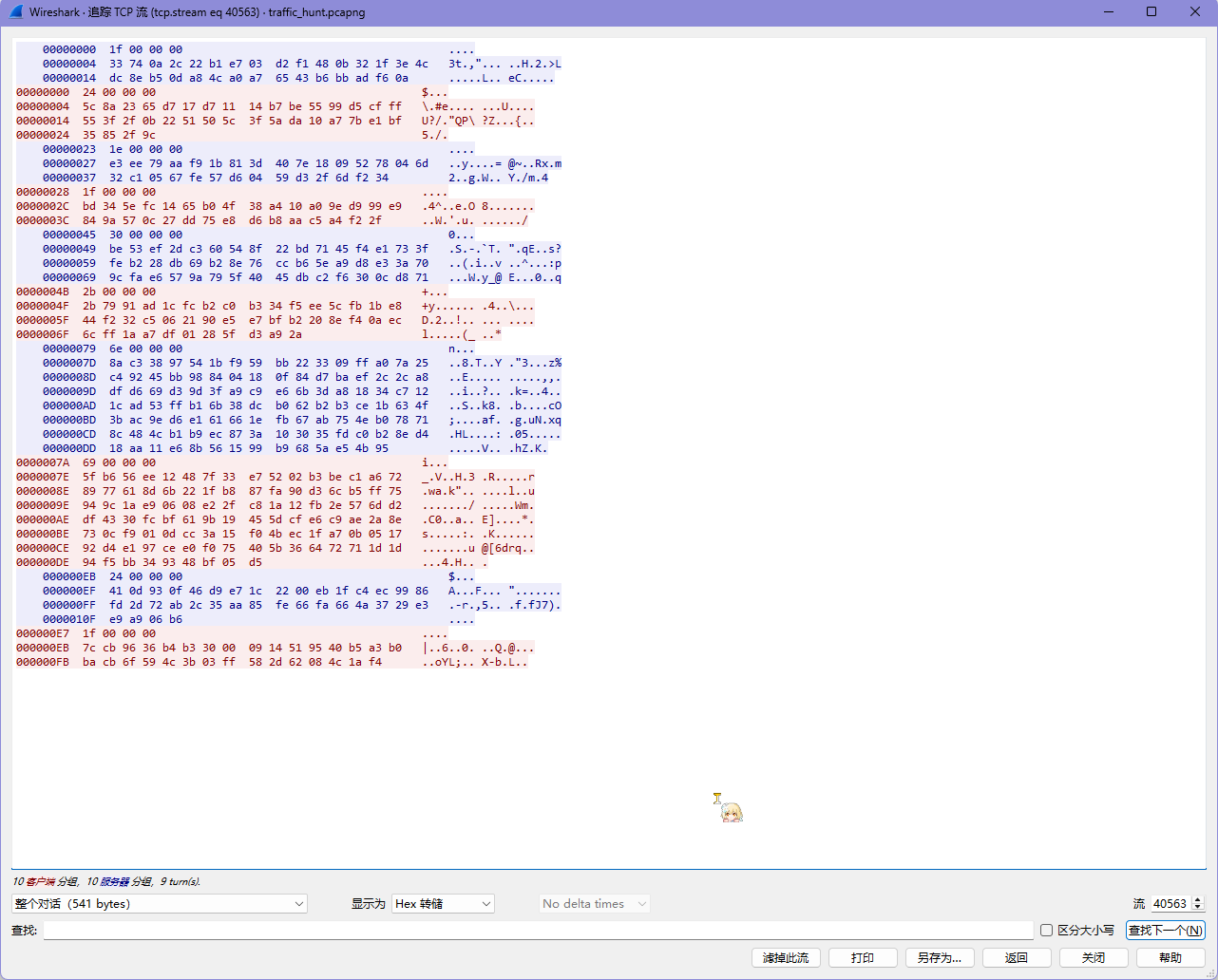Open the 整个对话 (541 bytes) dropdown

pos(160,904)
